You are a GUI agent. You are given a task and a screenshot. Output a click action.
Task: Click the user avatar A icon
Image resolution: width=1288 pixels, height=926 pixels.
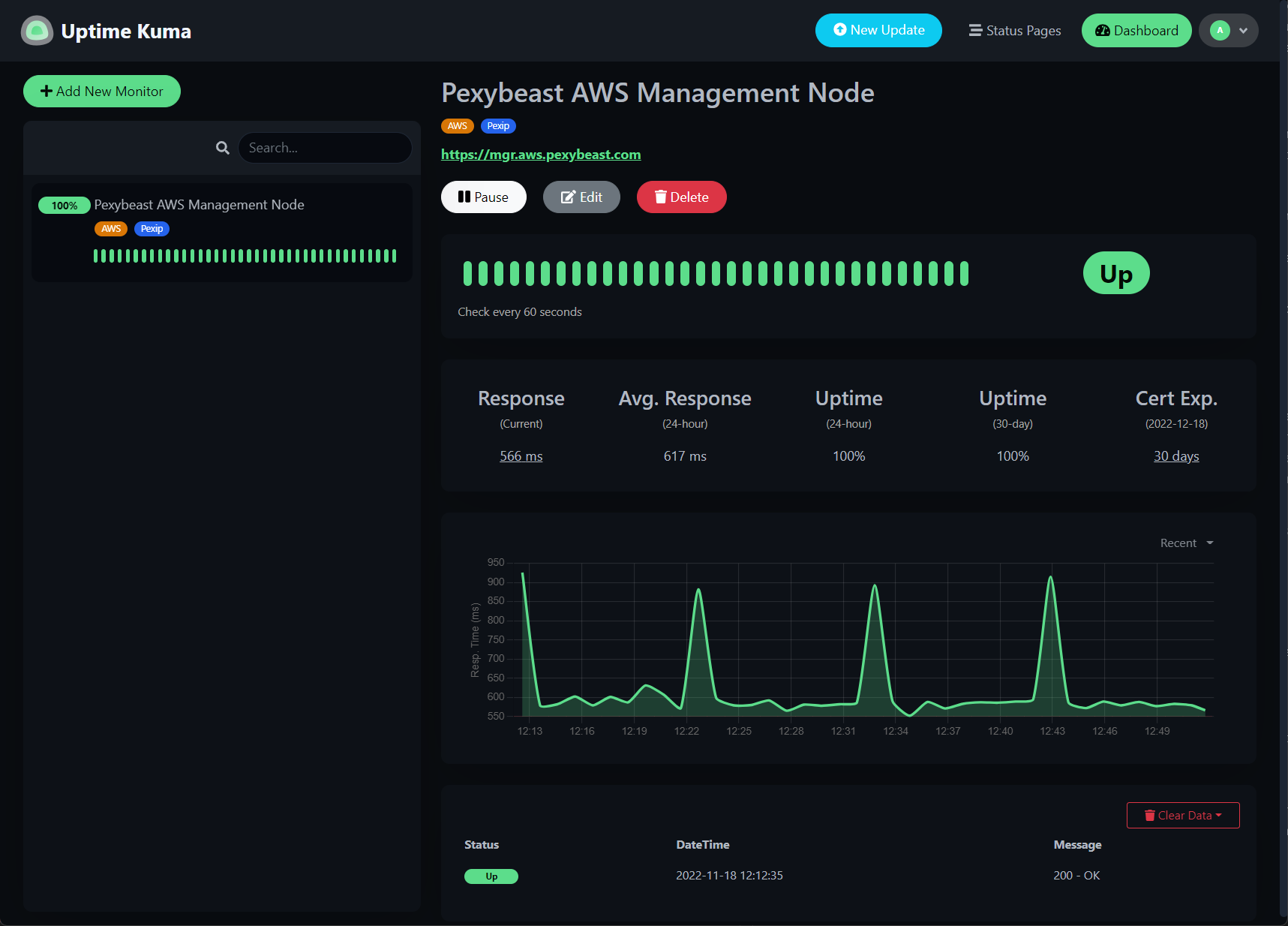1220,31
